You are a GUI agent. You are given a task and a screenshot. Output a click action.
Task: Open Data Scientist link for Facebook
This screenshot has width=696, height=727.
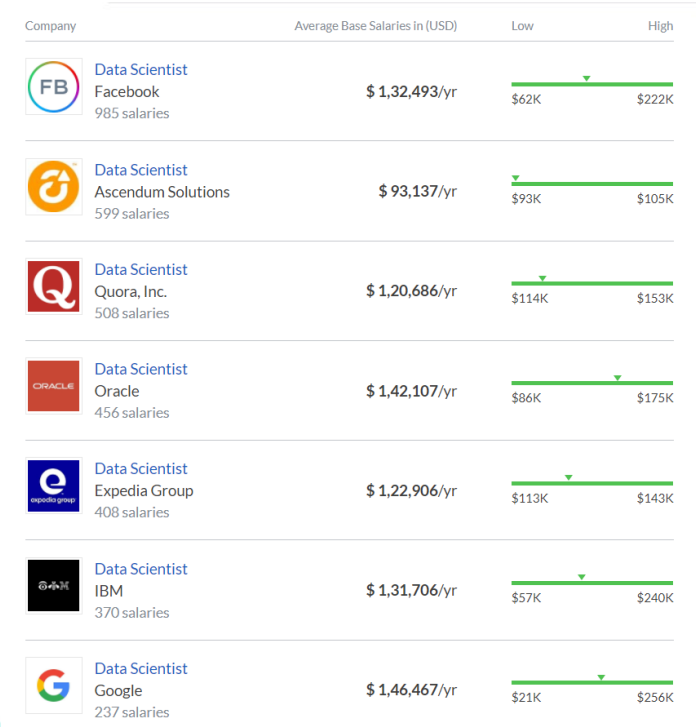[x=141, y=69]
